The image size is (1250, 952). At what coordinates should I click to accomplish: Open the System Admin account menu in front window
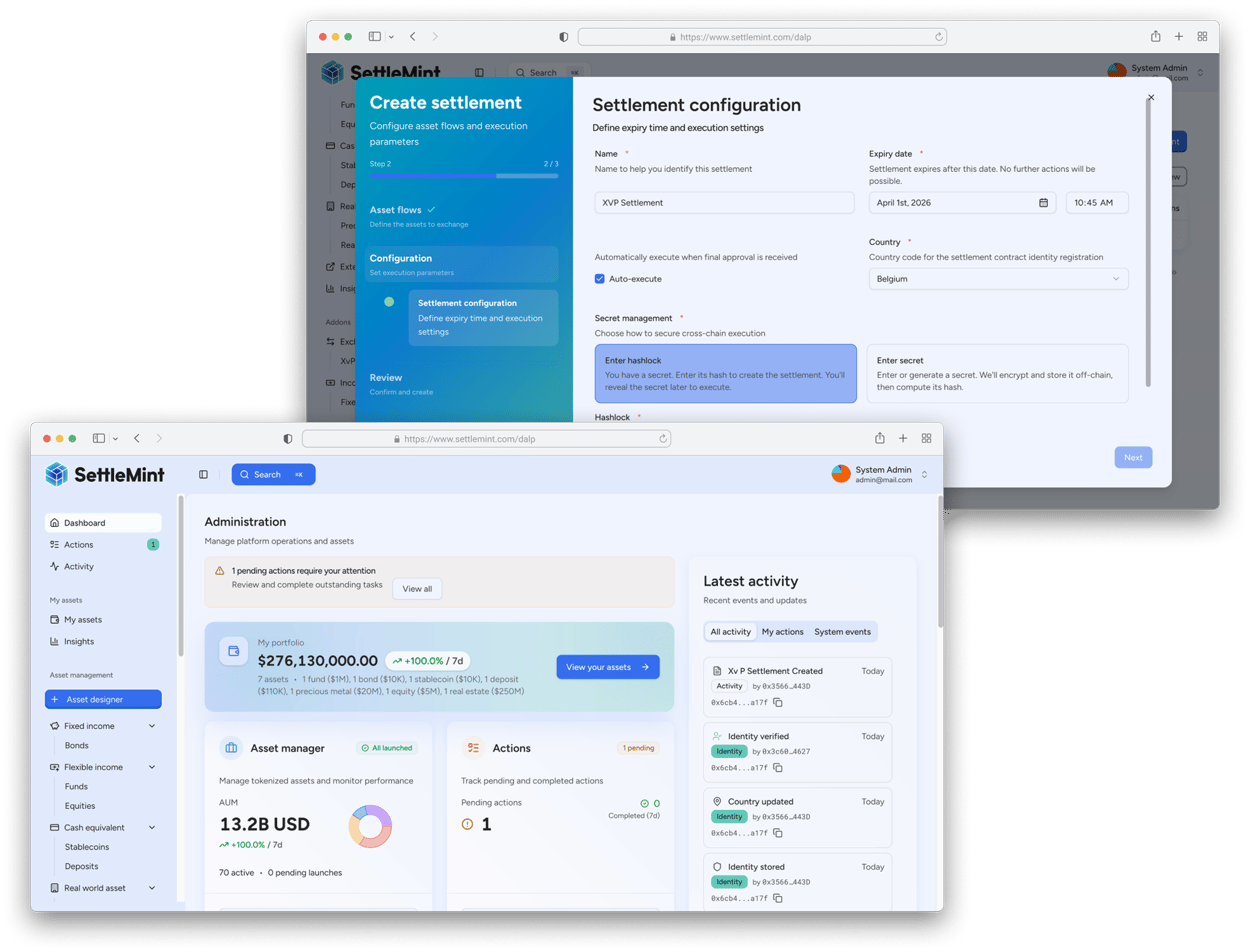(x=880, y=474)
